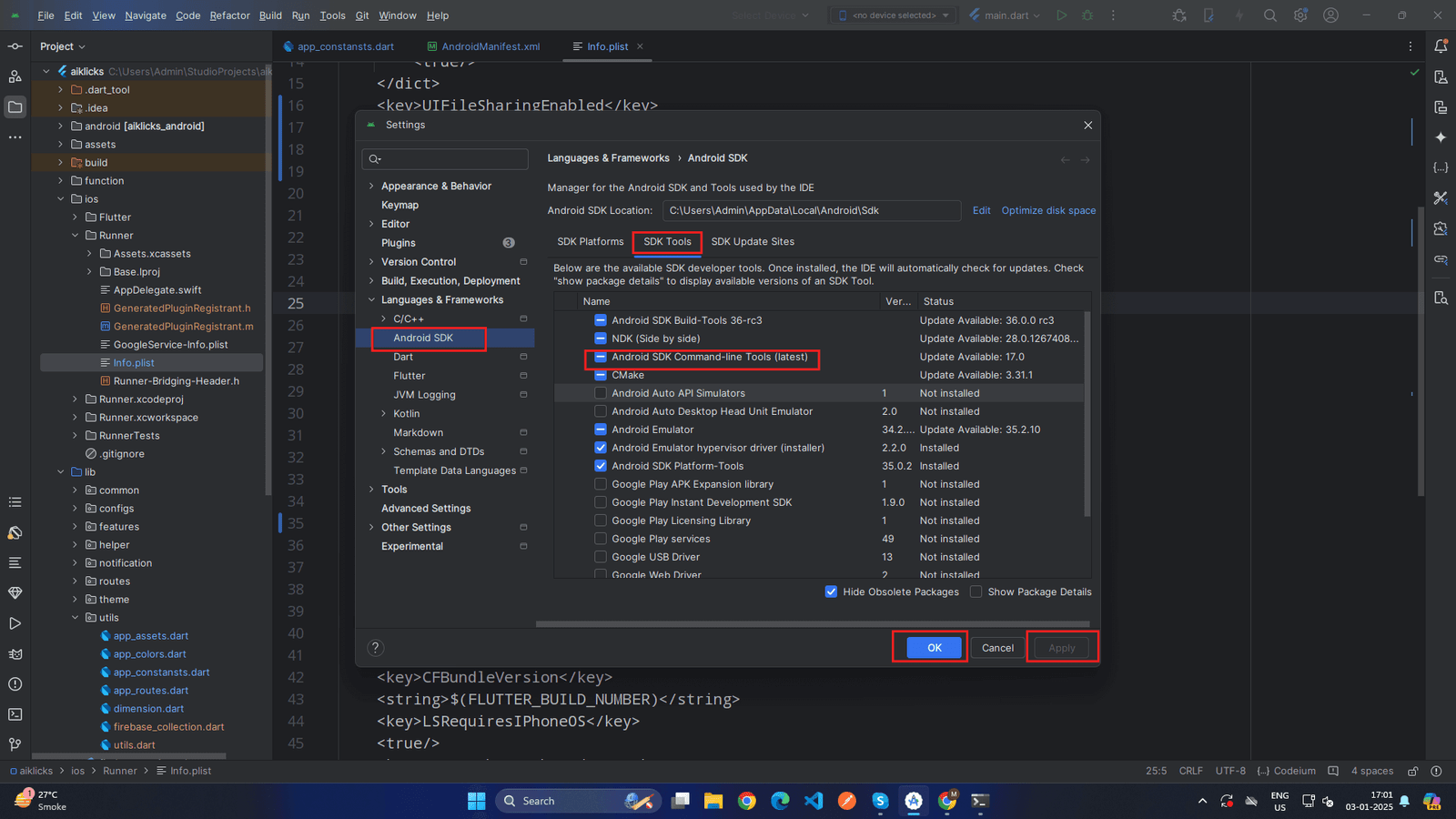Switch to the SDK Platforms tab
The image size is (1456, 819).
point(590,242)
